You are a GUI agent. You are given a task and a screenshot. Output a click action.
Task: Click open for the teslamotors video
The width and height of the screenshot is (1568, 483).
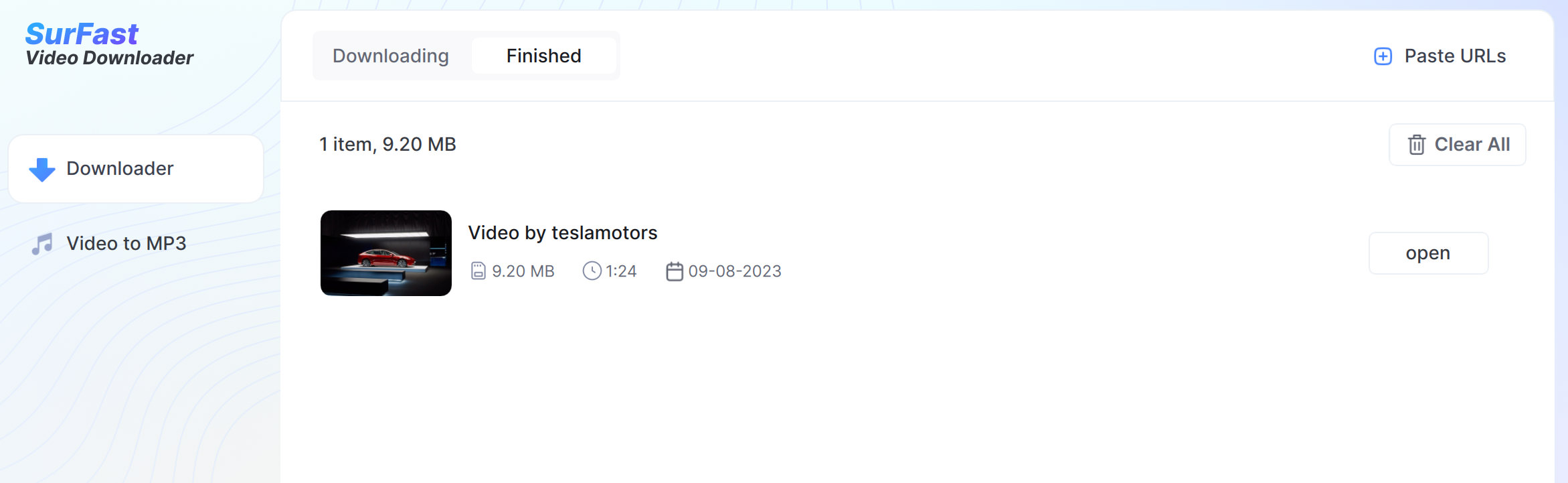pyautogui.click(x=1428, y=253)
